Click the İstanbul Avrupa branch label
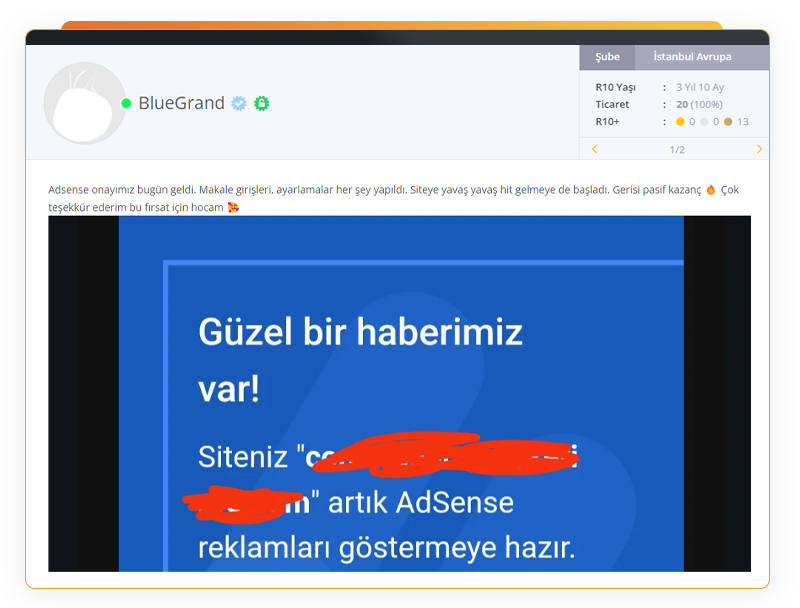The width and height of the screenshot is (800, 608). pos(692,57)
